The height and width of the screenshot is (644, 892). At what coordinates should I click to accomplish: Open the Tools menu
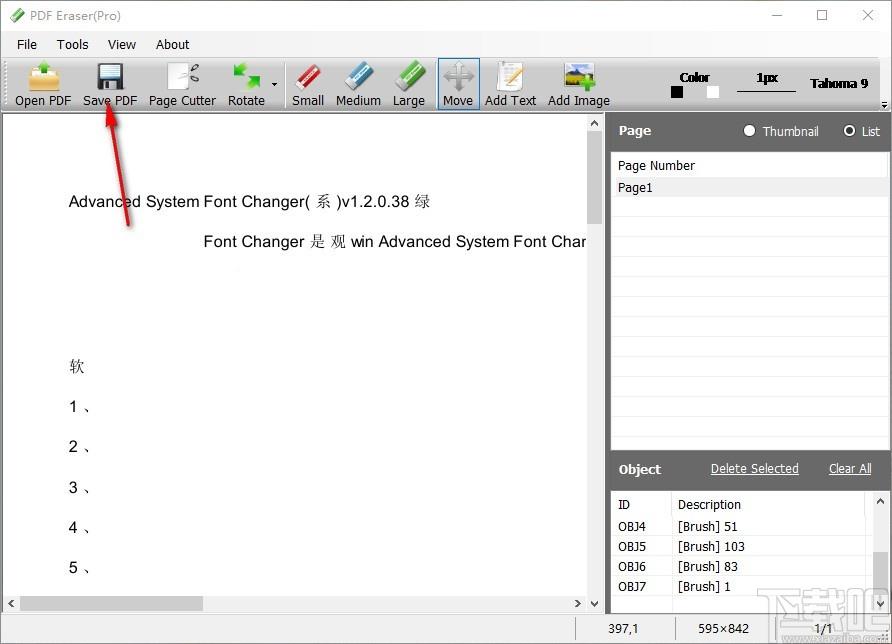point(72,44)
